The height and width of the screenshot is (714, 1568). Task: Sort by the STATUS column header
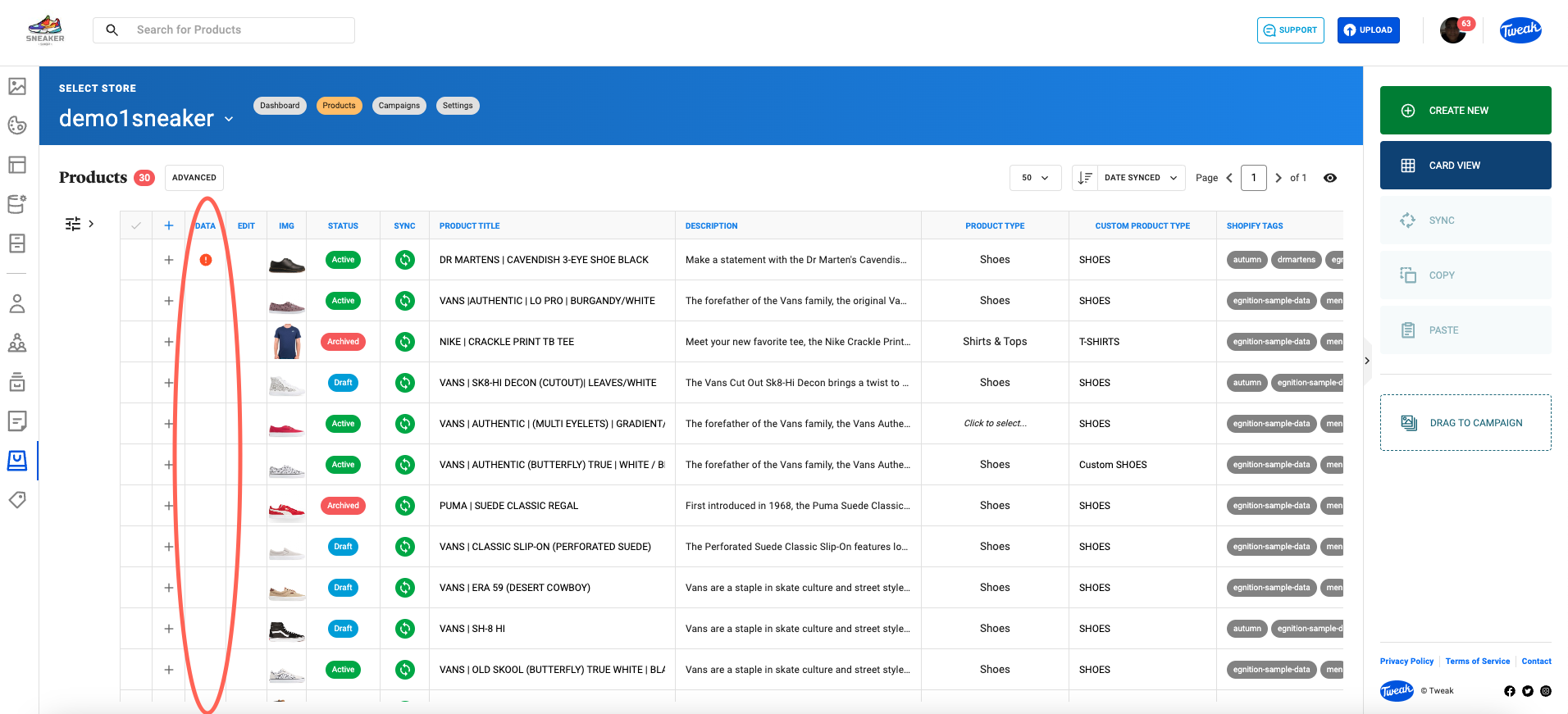[x=343, y=226]
